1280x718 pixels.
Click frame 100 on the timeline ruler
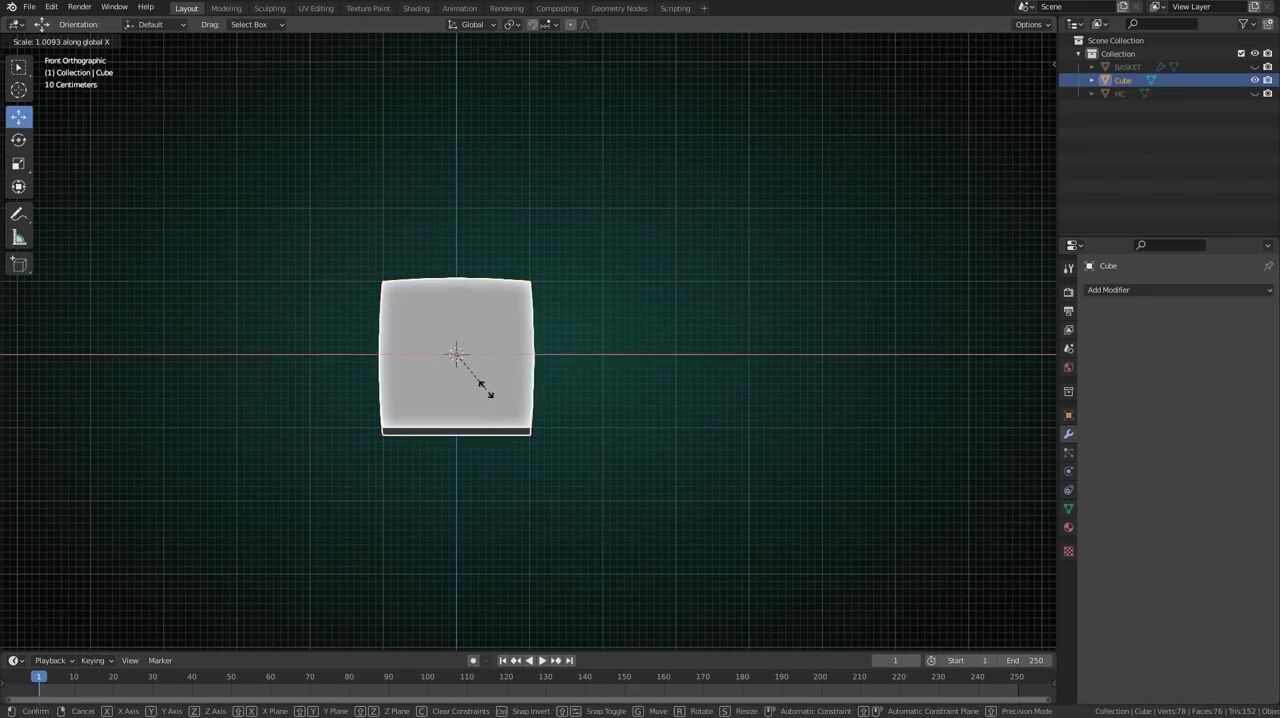(427, 677)
